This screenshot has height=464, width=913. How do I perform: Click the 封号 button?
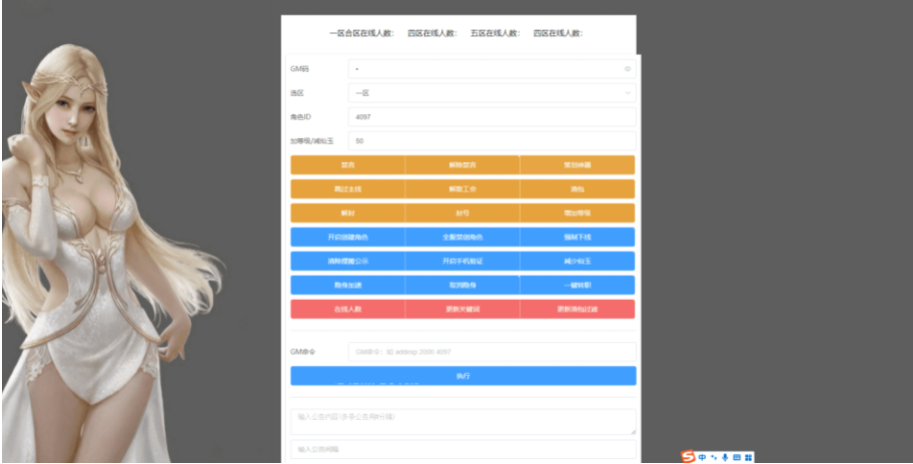462,213
